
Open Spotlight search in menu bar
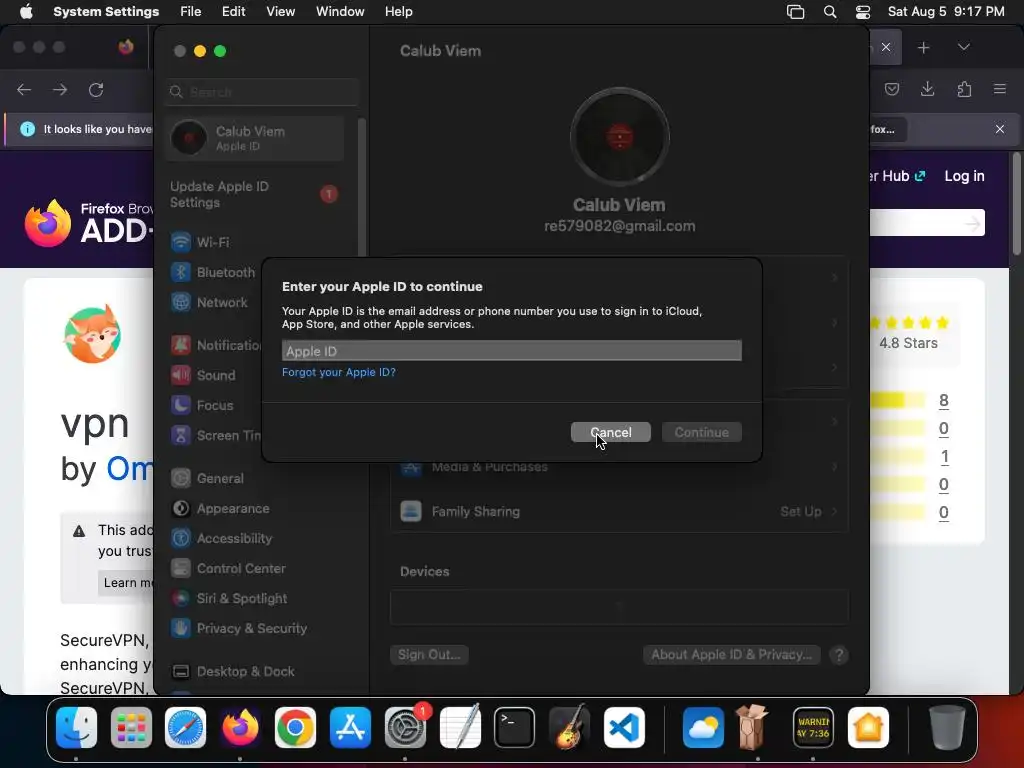829,12
